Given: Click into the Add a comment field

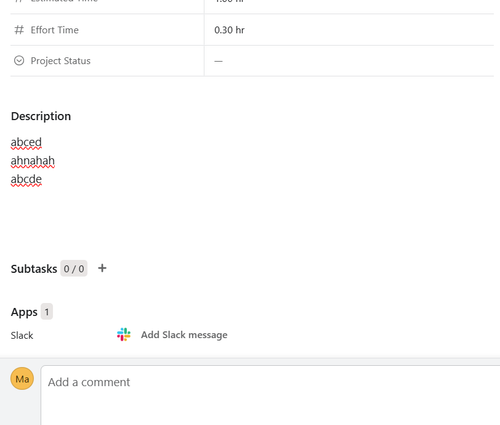Looking at the screenshot, I should (x=270, y=395).
